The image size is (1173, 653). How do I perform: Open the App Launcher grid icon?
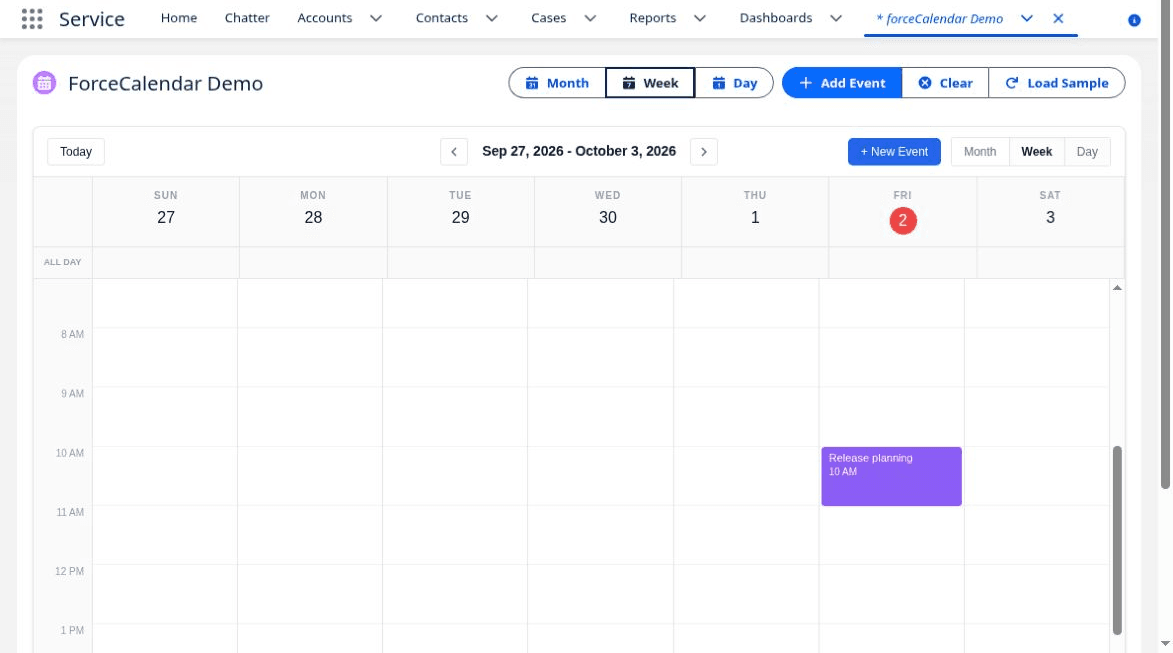click(31, 19)
